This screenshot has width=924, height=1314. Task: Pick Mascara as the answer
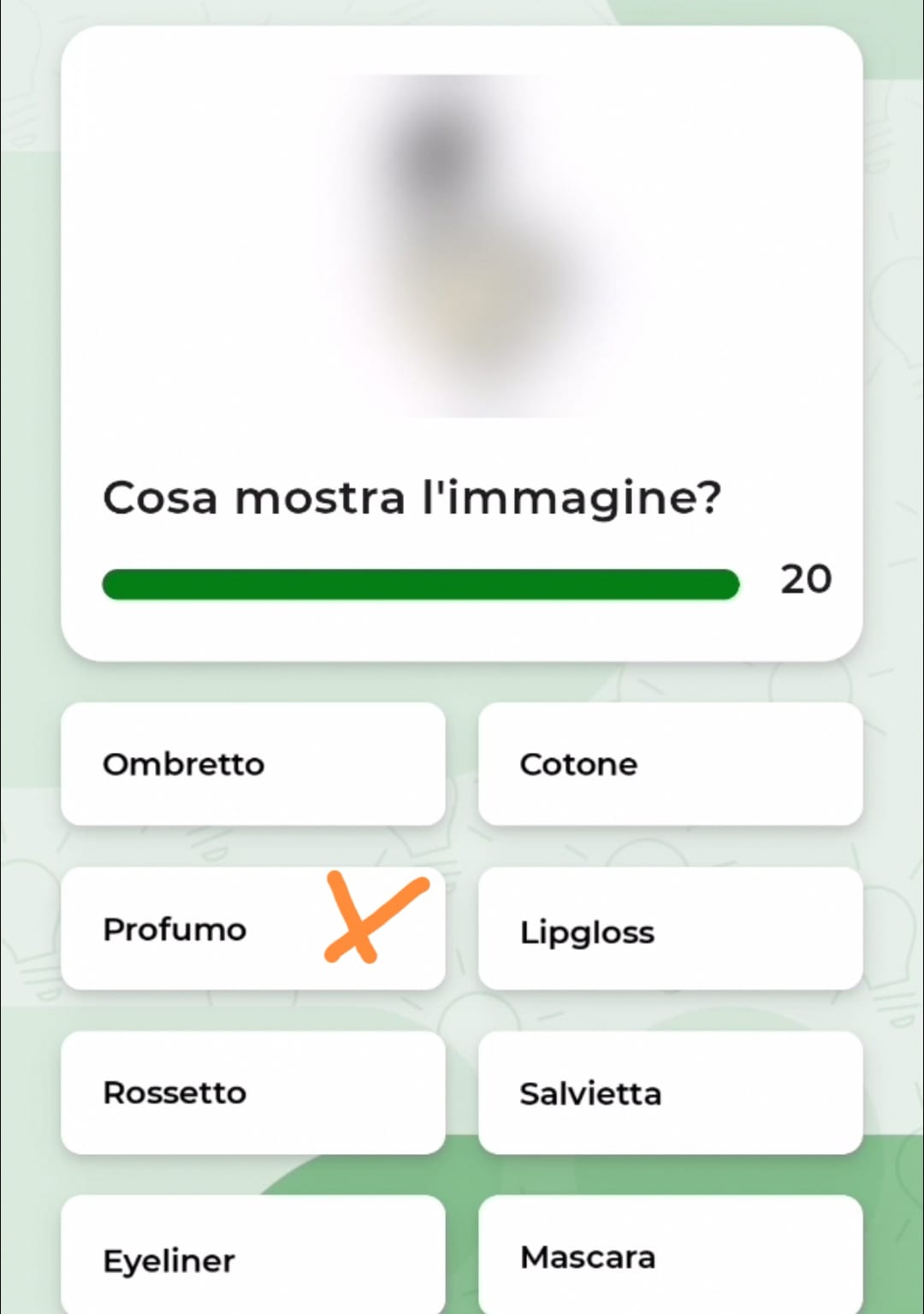tap(670, 1256)
